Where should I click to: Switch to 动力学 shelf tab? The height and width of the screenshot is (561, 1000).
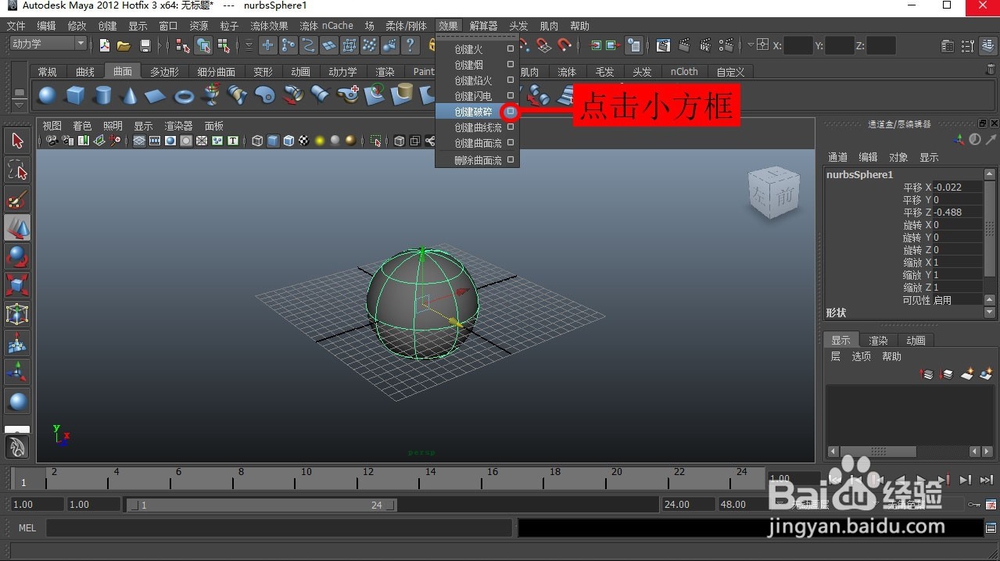[x=342, y=71]
